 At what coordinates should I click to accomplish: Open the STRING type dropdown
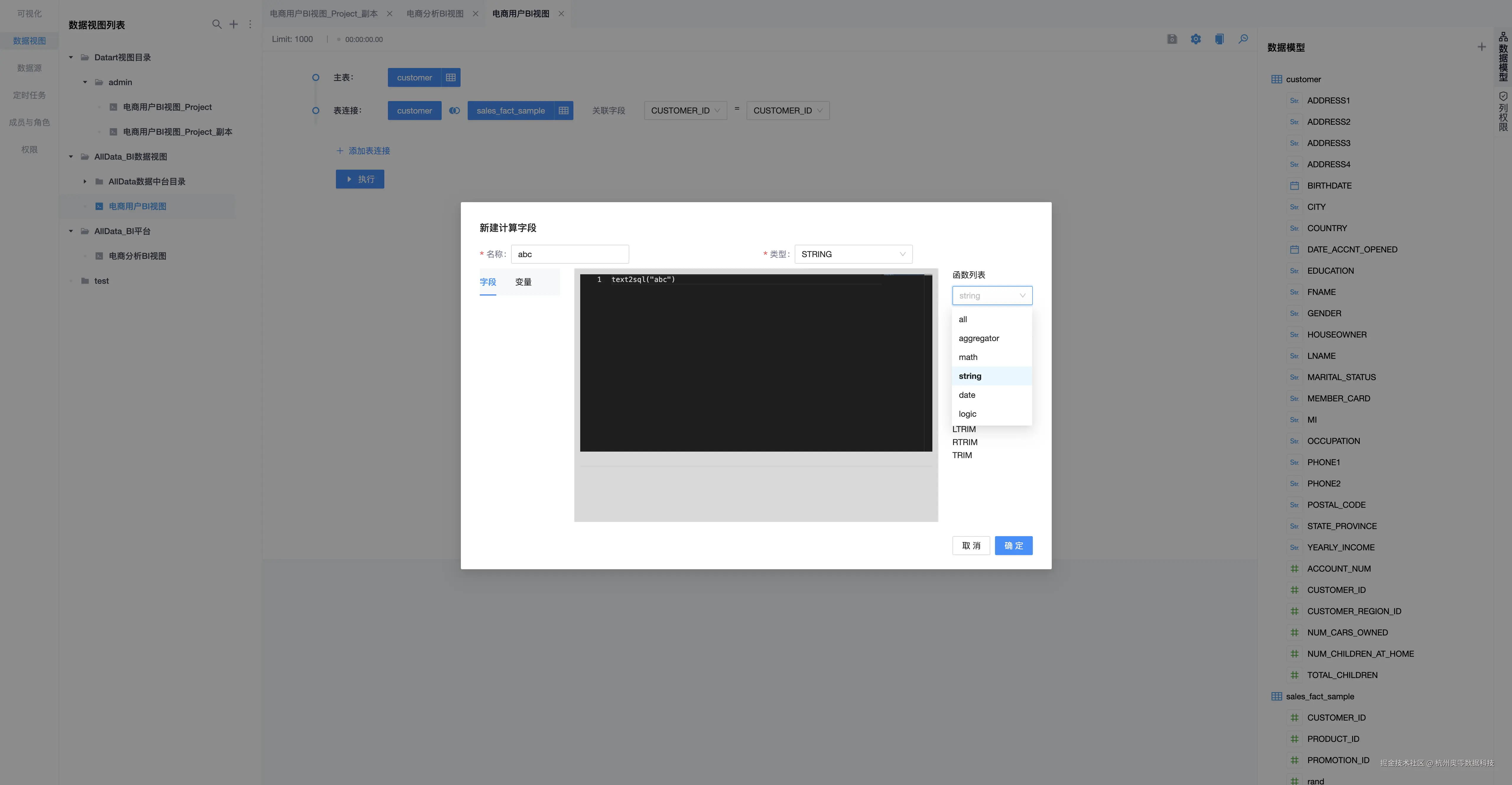[x=853, y=254]
